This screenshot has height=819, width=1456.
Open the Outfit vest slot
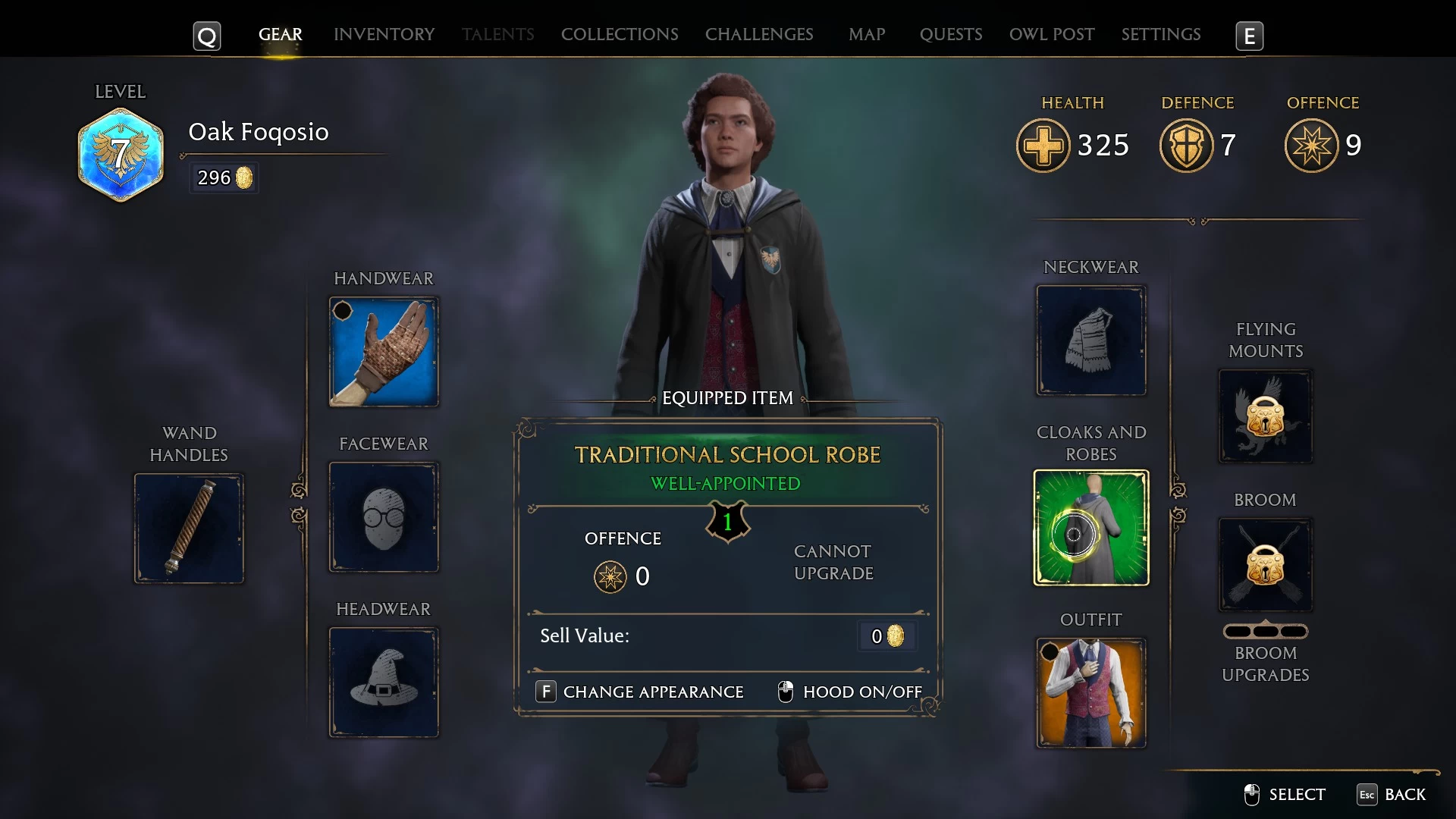[1091, 693]
